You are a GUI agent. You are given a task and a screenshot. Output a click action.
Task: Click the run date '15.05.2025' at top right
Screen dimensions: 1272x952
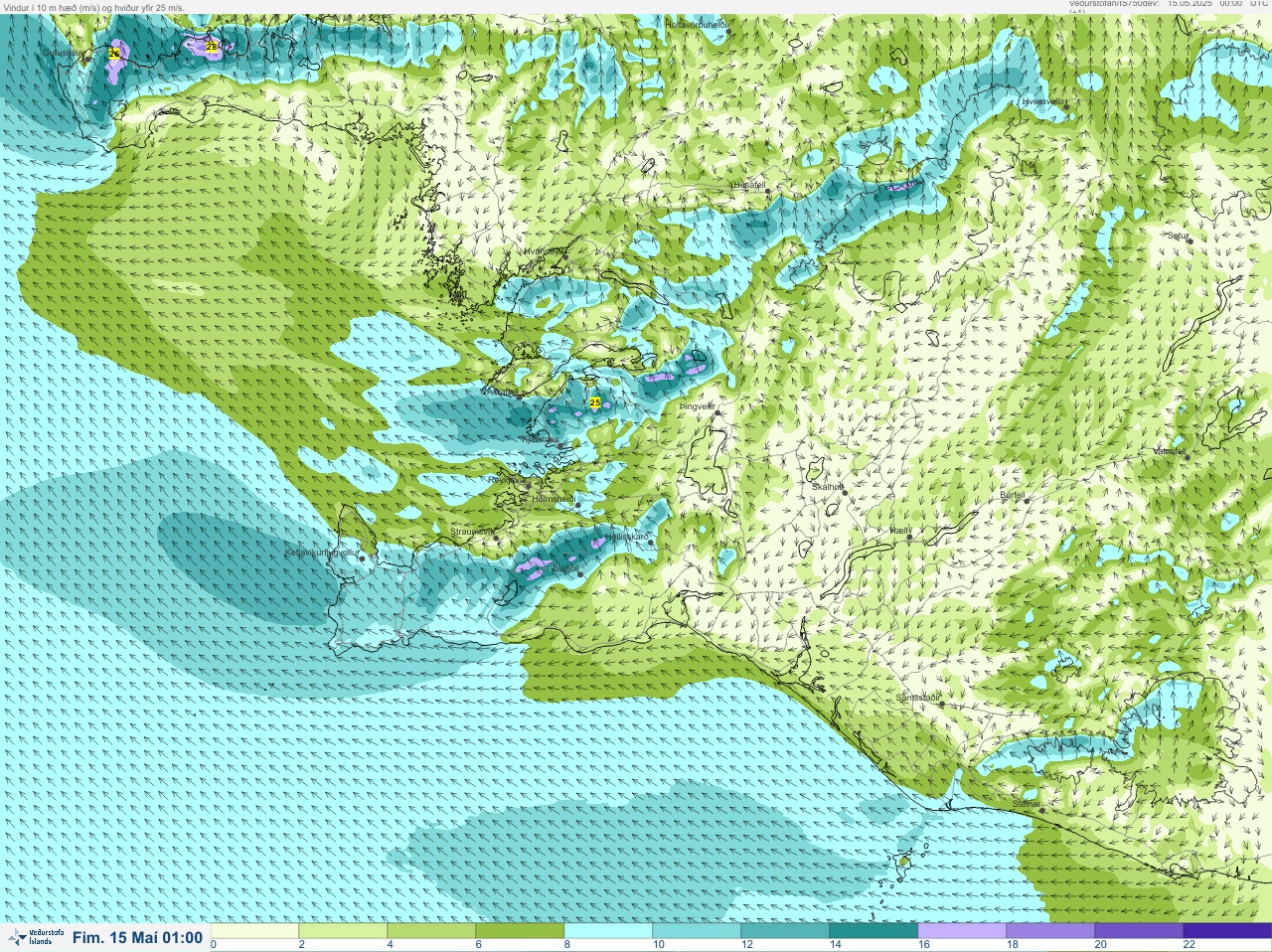click(1190, 4)
